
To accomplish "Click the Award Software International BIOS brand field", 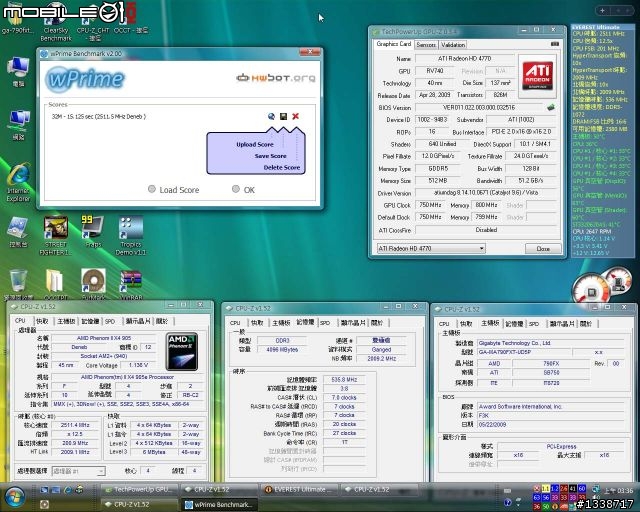I will (x=551, y=406).
